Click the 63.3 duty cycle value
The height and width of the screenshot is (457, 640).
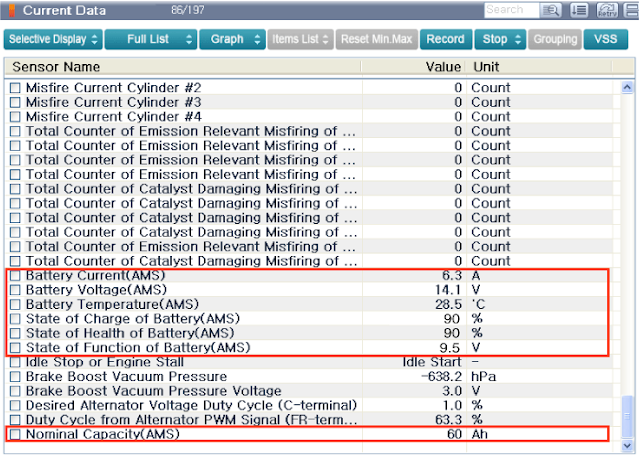tap(448, 420)
